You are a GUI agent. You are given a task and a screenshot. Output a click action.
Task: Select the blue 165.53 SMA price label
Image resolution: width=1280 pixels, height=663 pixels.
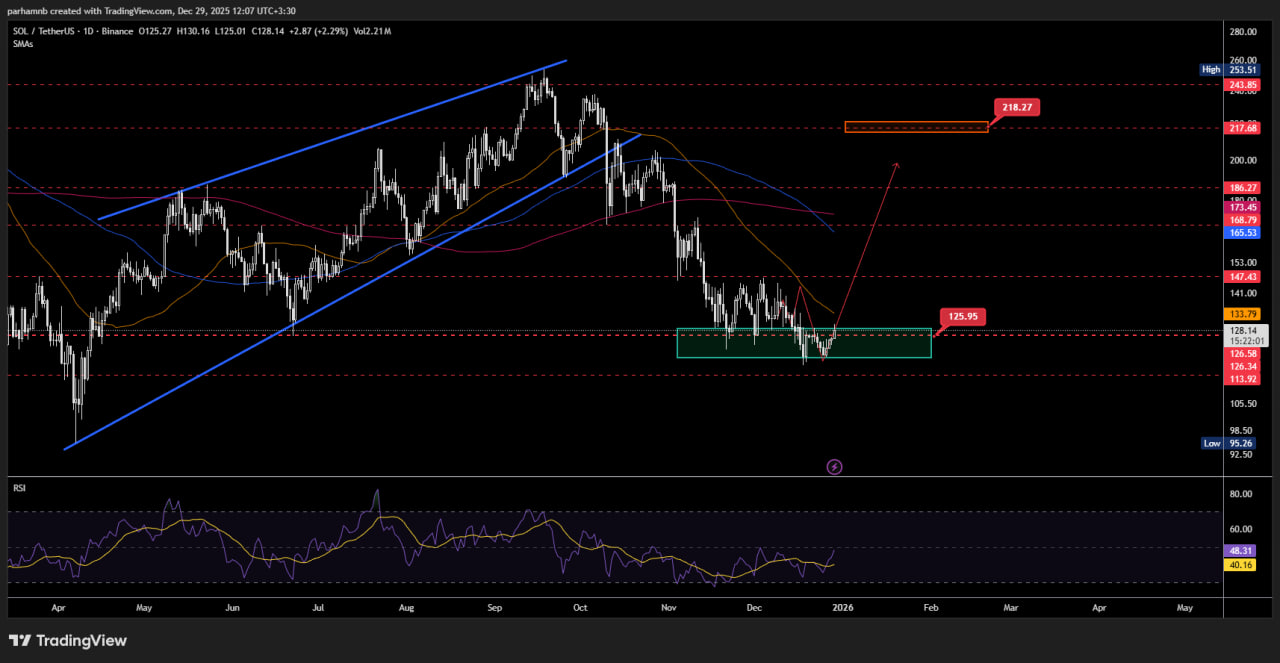1243,233
